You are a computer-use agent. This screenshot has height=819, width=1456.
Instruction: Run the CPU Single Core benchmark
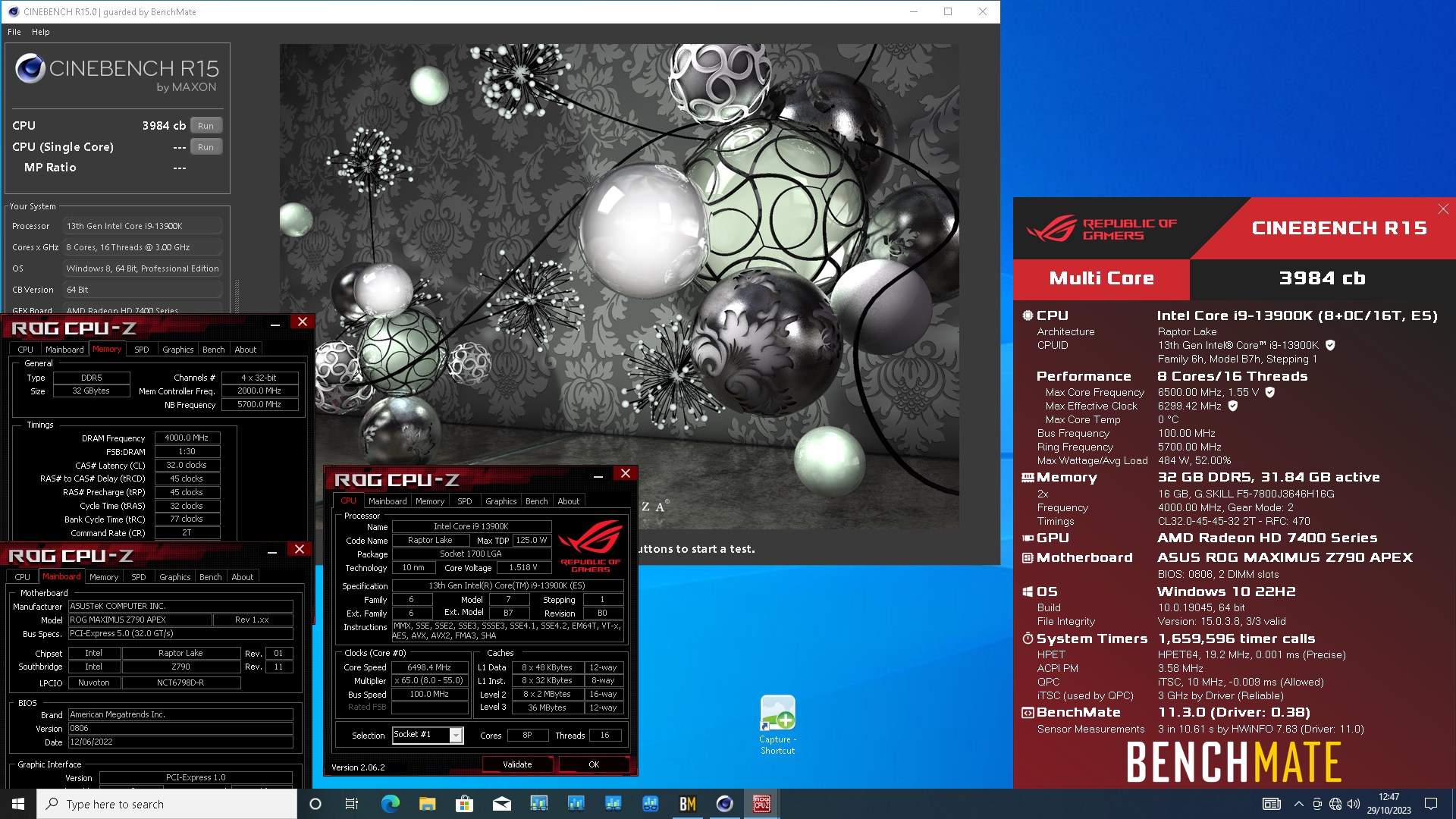pos(206,147)
